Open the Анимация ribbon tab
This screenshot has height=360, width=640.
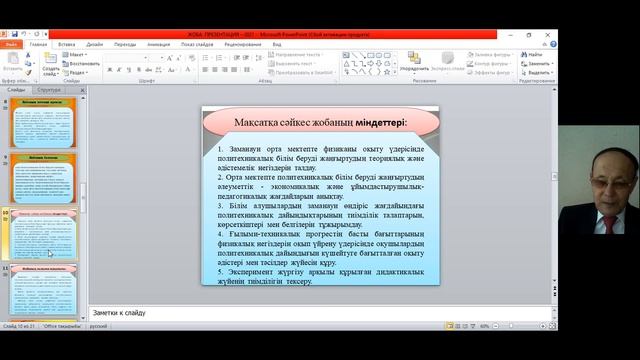click(x=158, y=44)
